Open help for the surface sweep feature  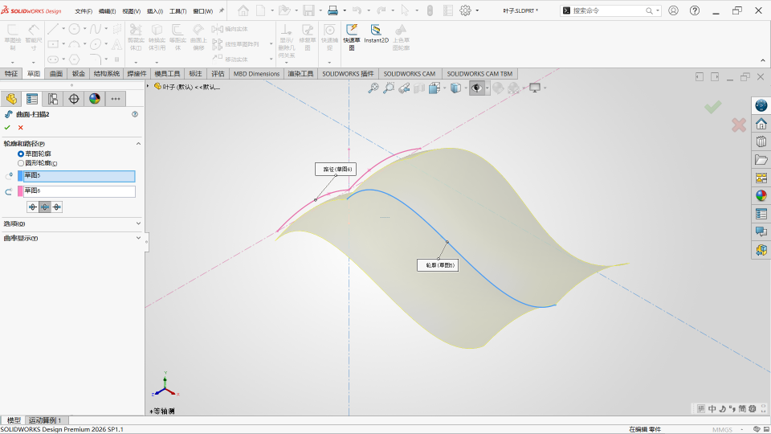click(x=135, y=114)
